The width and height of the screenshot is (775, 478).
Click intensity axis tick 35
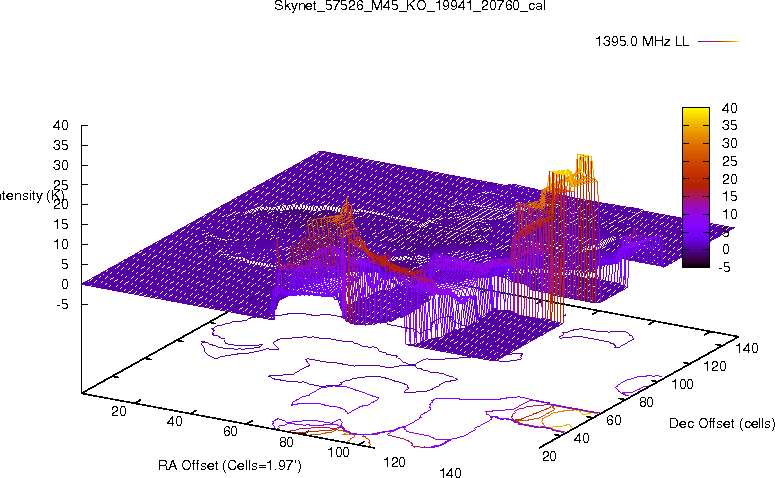coord(61,145)
